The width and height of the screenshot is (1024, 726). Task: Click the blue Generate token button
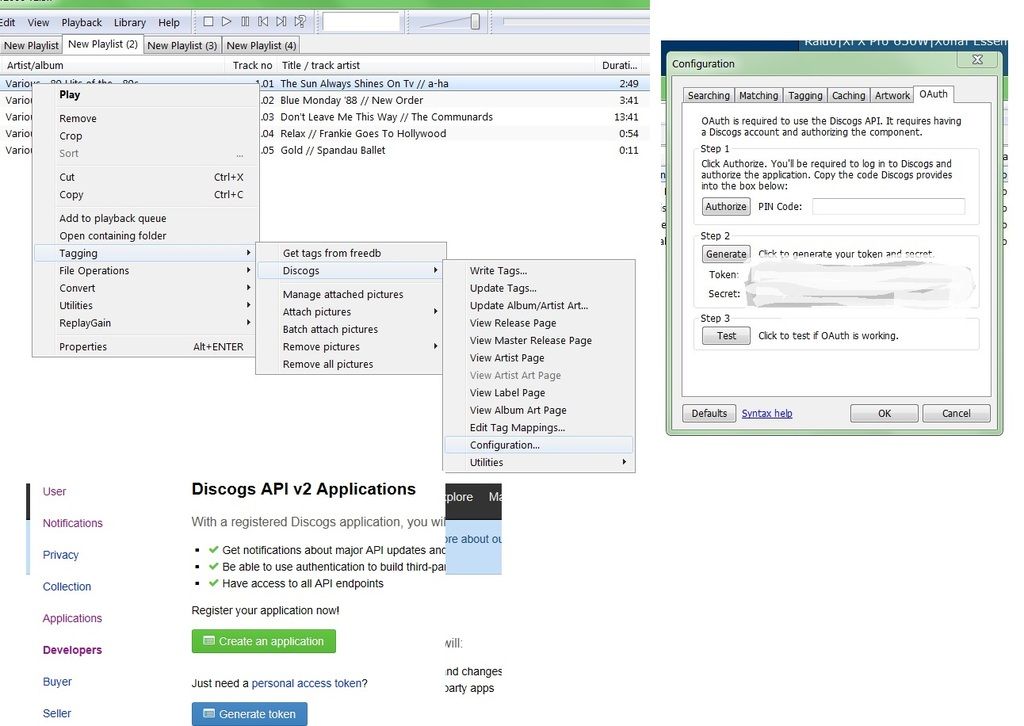click(249, 714)
